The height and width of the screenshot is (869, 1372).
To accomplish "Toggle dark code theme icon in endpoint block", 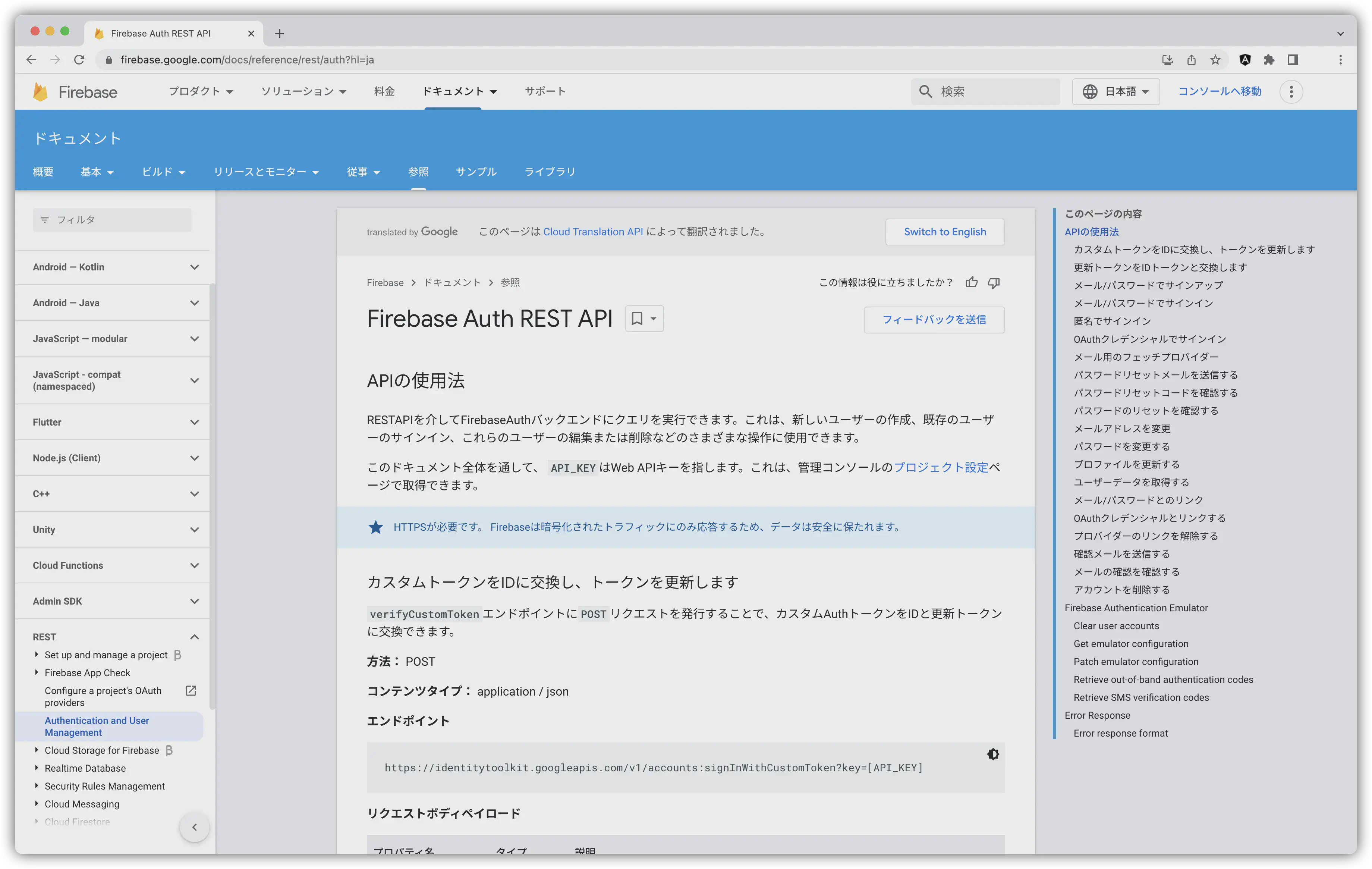I will [x=992, y=755].
